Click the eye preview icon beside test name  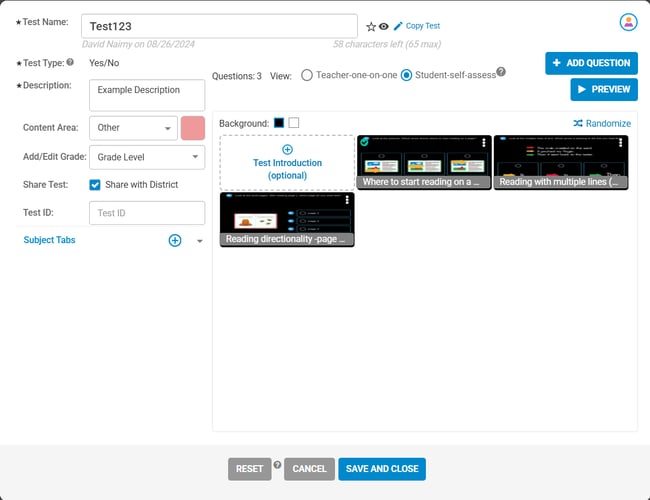[383, 26]
